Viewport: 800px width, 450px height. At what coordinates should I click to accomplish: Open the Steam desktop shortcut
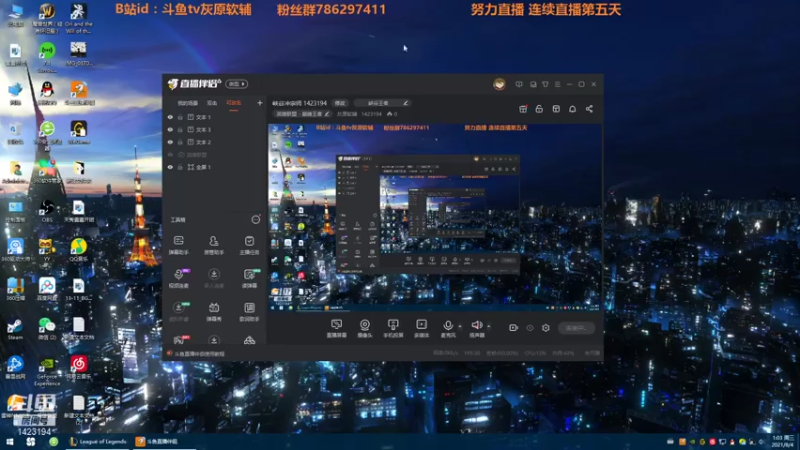(x=15, y=330)
